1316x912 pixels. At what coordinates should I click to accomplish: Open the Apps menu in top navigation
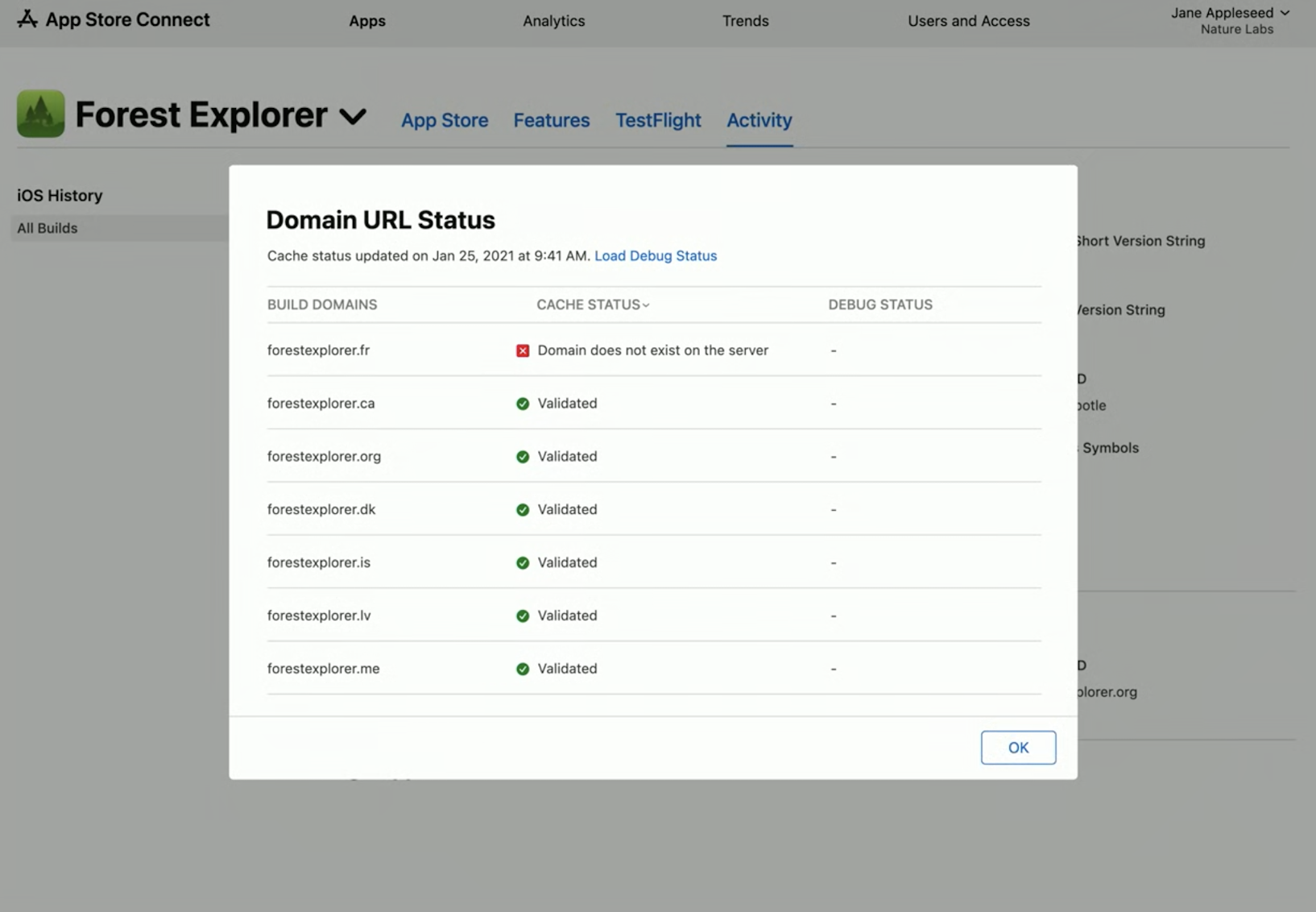tap(367, 21)
